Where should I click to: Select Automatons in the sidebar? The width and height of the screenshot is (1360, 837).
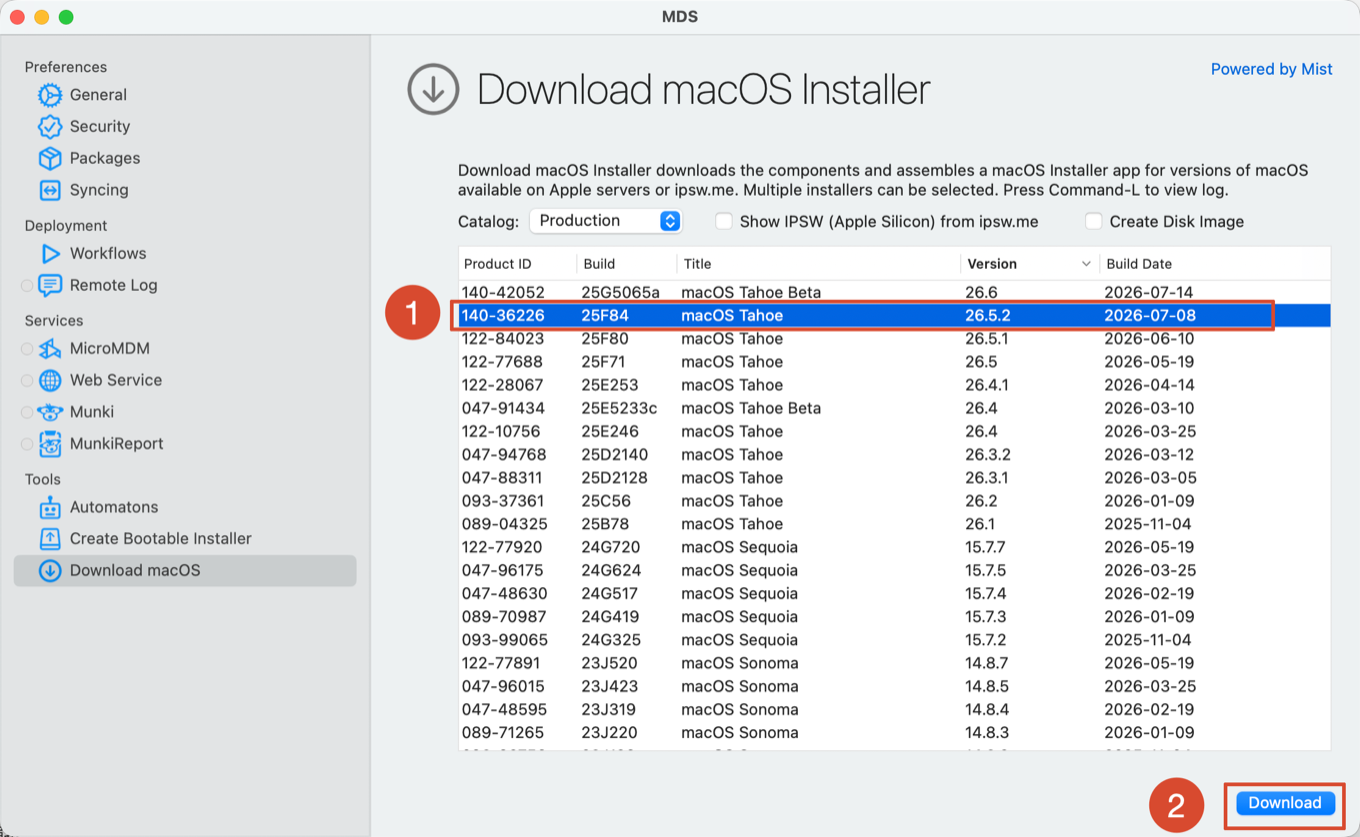point(114,507)
